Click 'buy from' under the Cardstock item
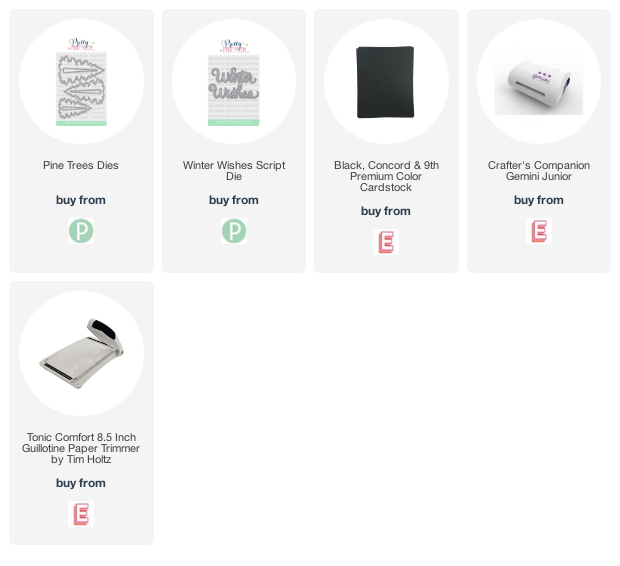620x566 pixels. (x=386, y=211)
